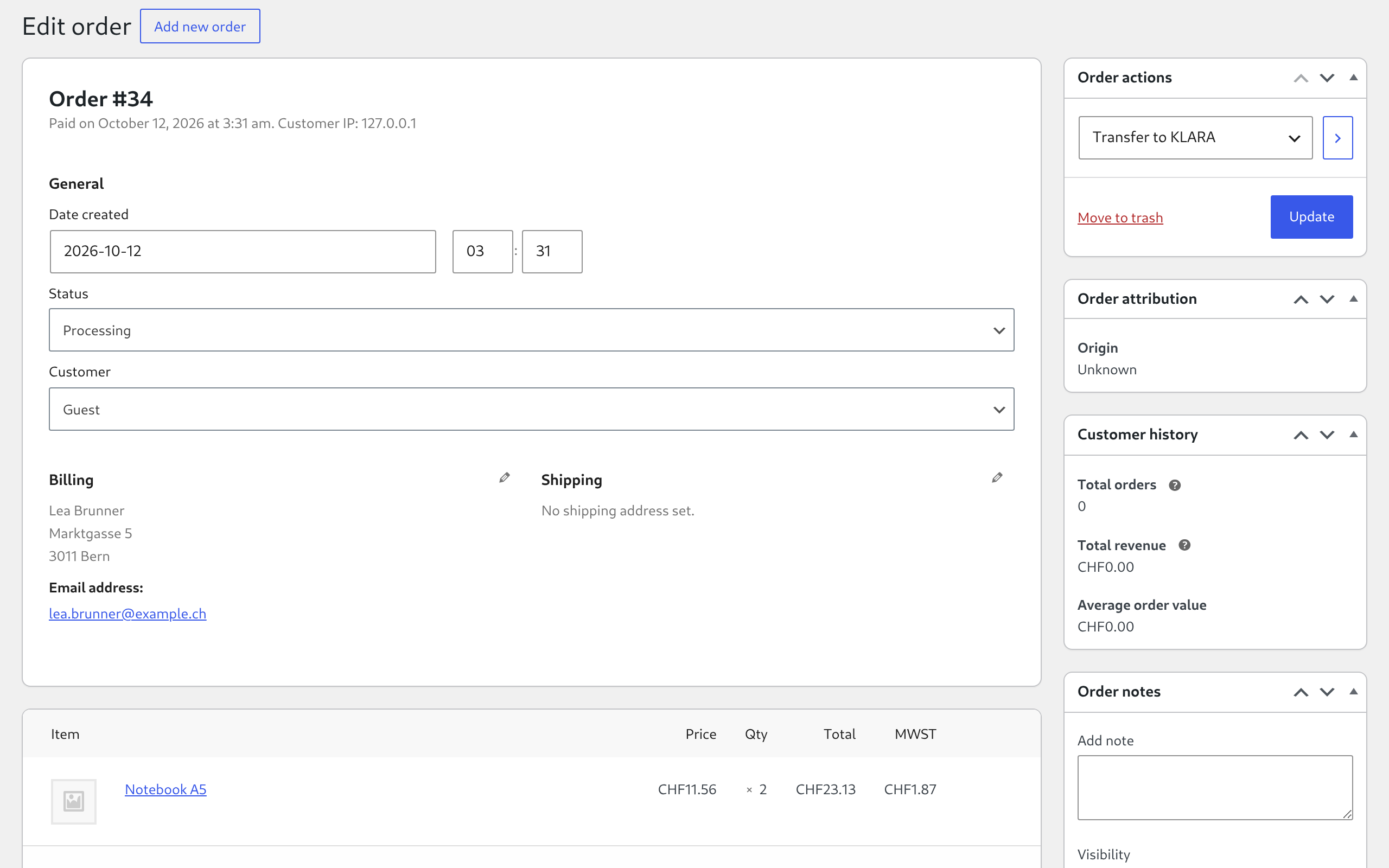Click the blue Update button
The image size is (1389, 868).
coord(1311,217)
